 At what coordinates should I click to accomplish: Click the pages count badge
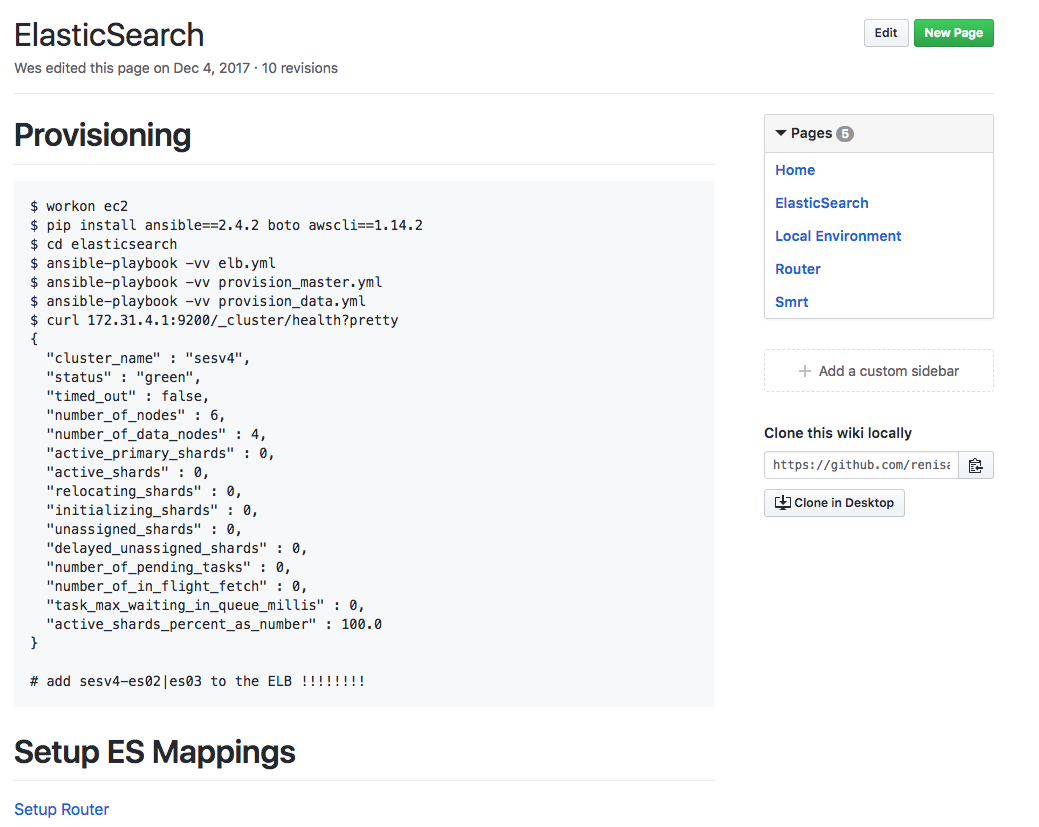(x=844, y=134)
